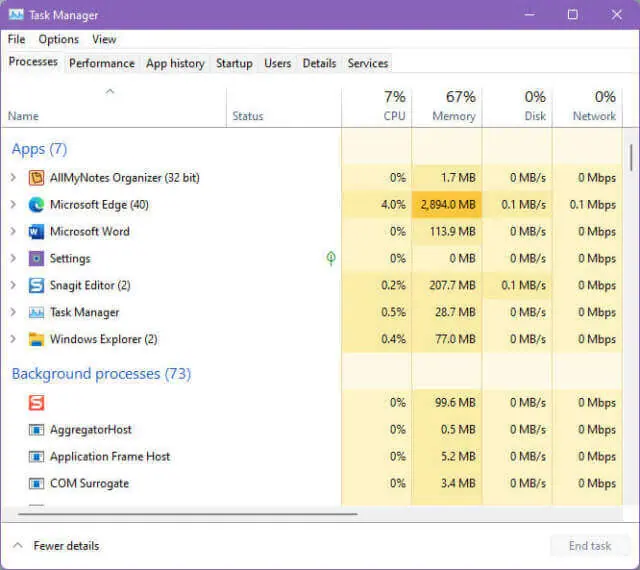The image size is (640, 570).
Task: Click the horizontal scrollbar thumb
Action: pos(188,514)
